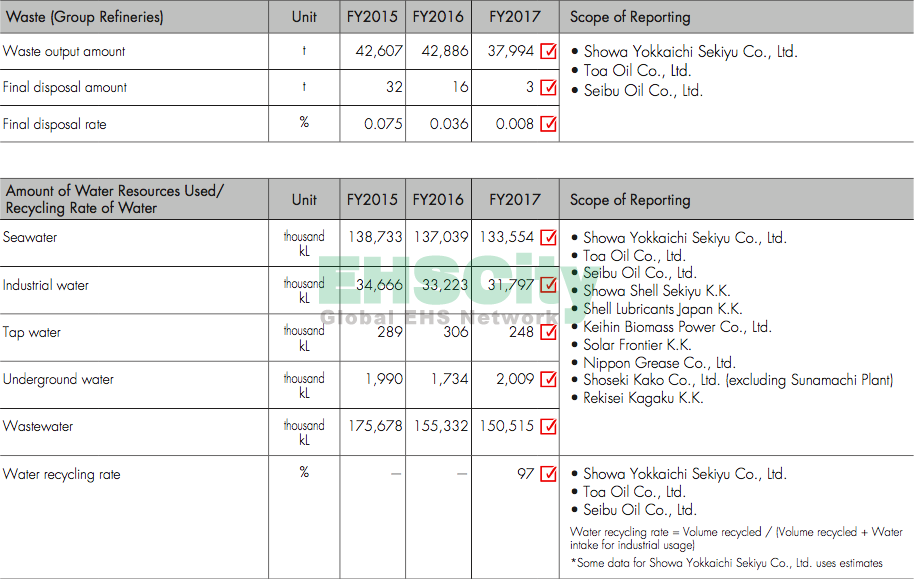
Task: Select the "Underground water" row label
Action: 58,379
